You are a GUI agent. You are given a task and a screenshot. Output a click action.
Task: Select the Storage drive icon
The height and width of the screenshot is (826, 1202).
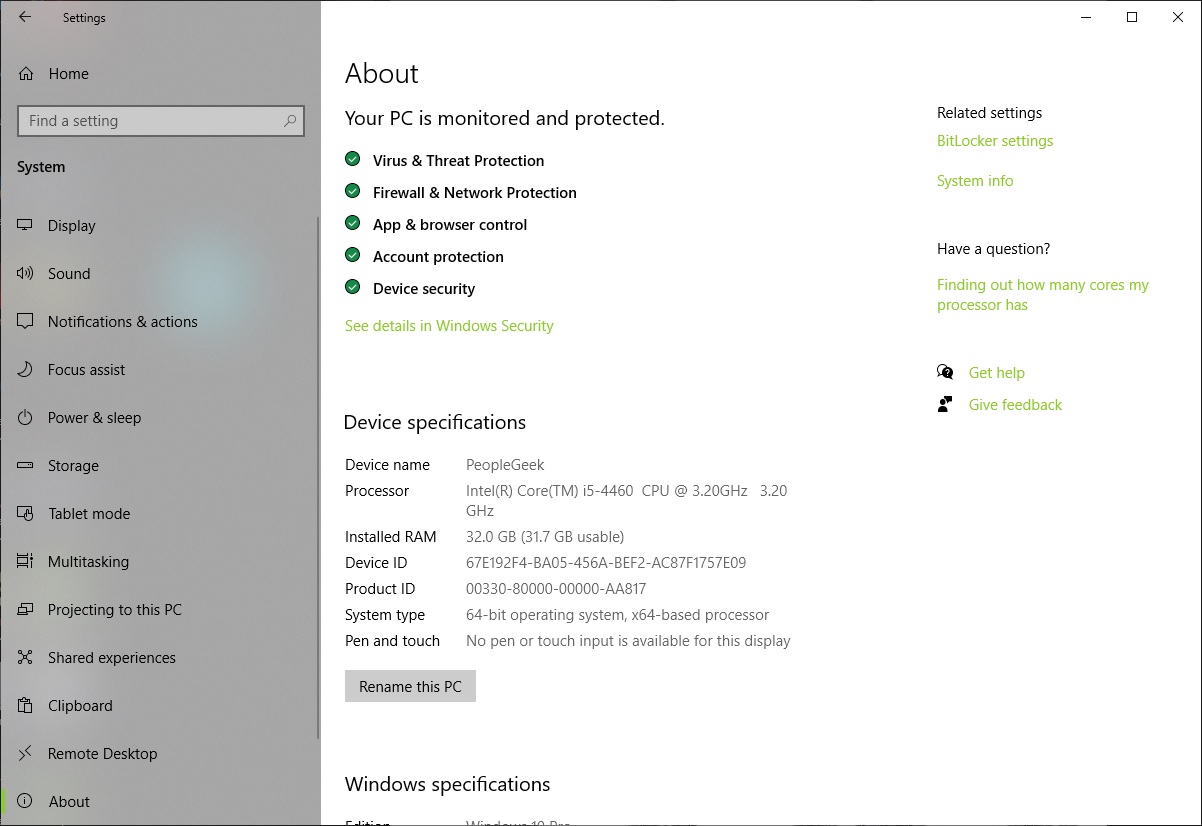point(26,466)
